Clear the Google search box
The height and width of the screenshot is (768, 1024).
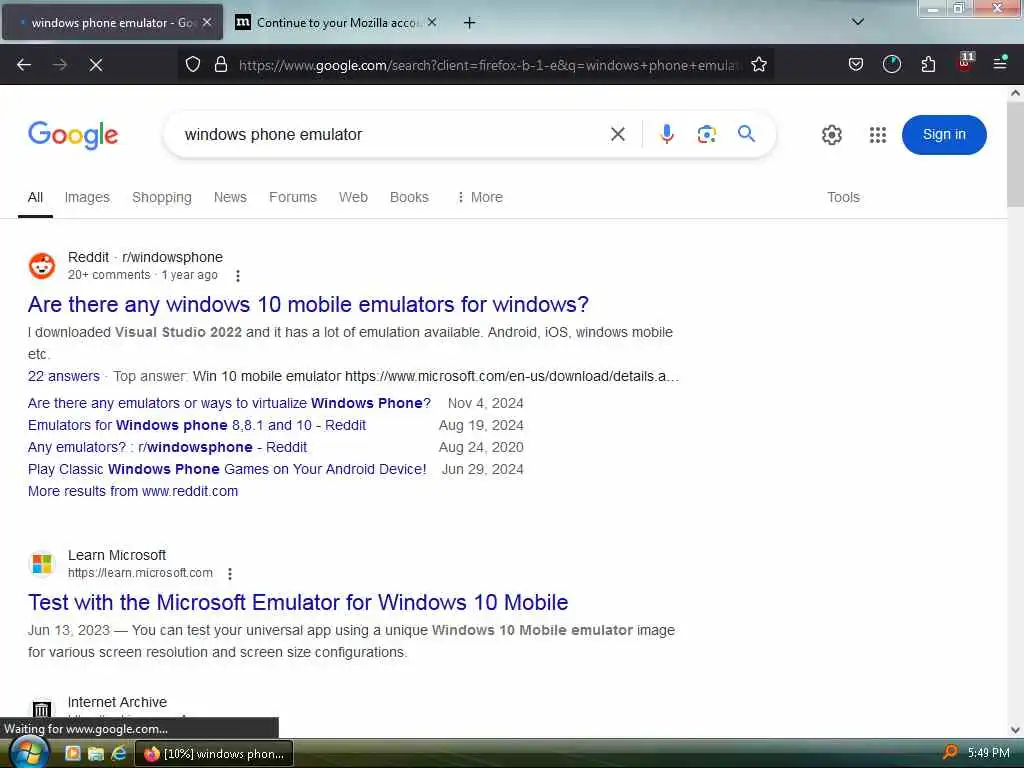(617, 135)
